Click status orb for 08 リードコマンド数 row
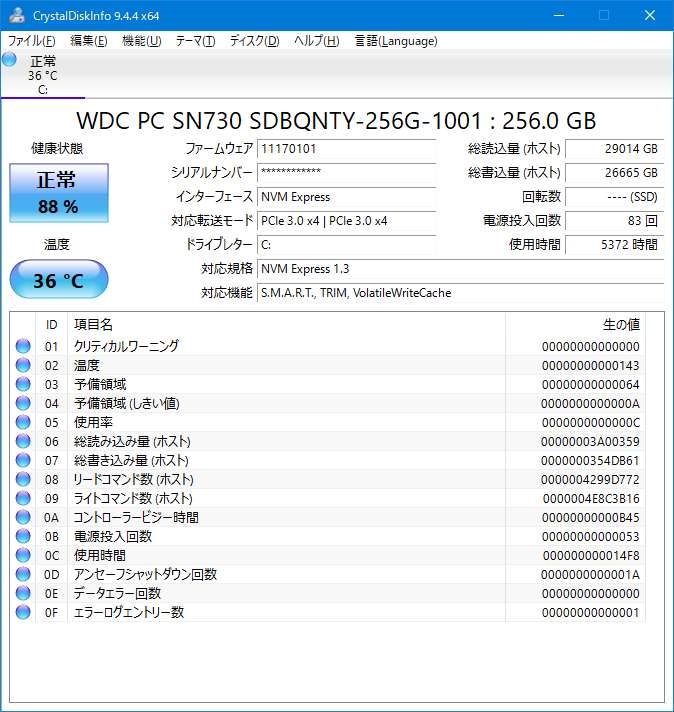674x712 pixels. (23, 479)
